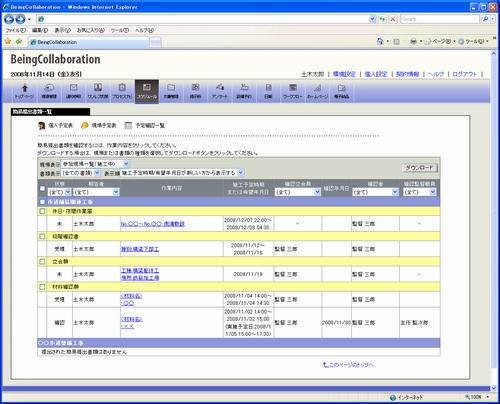Toggle checkbox on the first blue construction group row
This screenshot has height=404, width=500.
coord(42,202)
